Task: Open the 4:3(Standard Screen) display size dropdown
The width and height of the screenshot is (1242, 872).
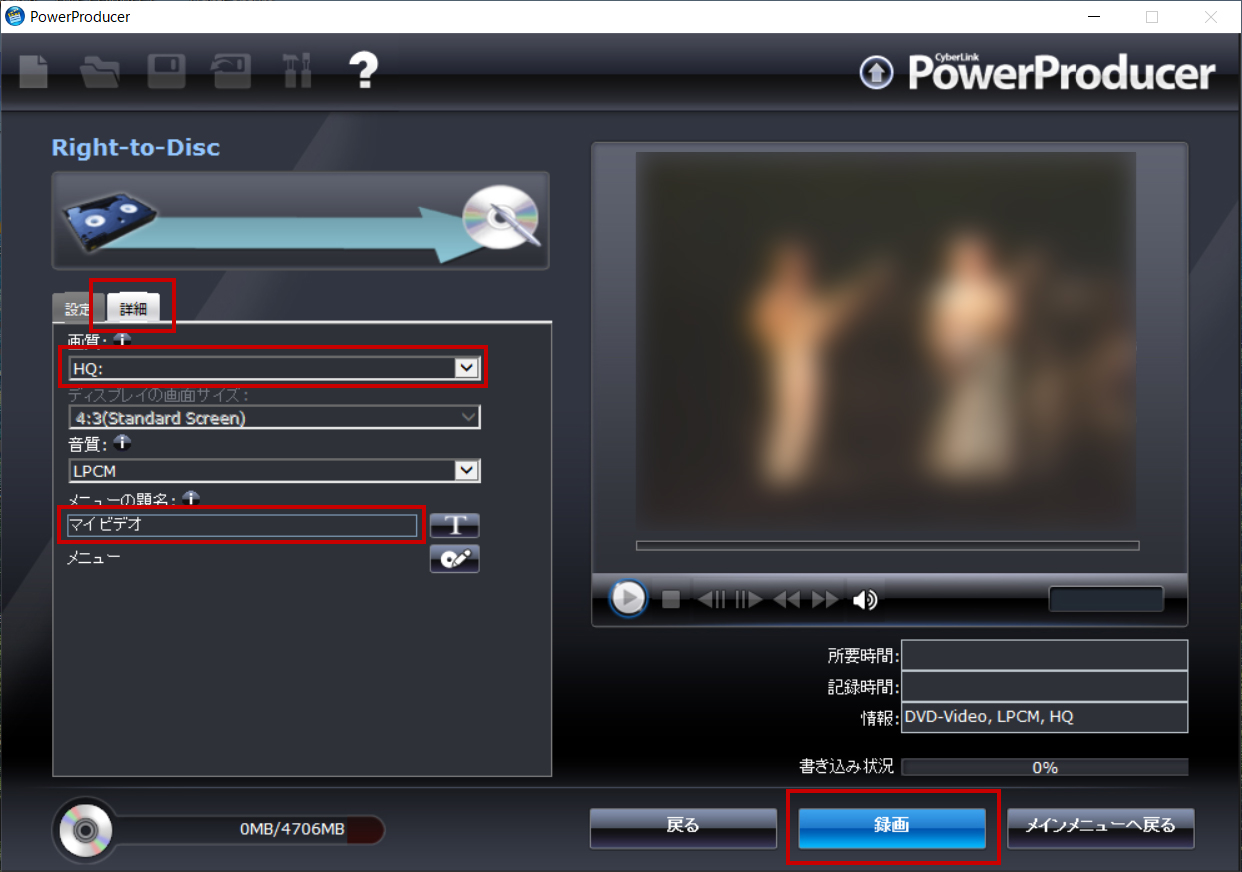Action: [x=274, y=418]
